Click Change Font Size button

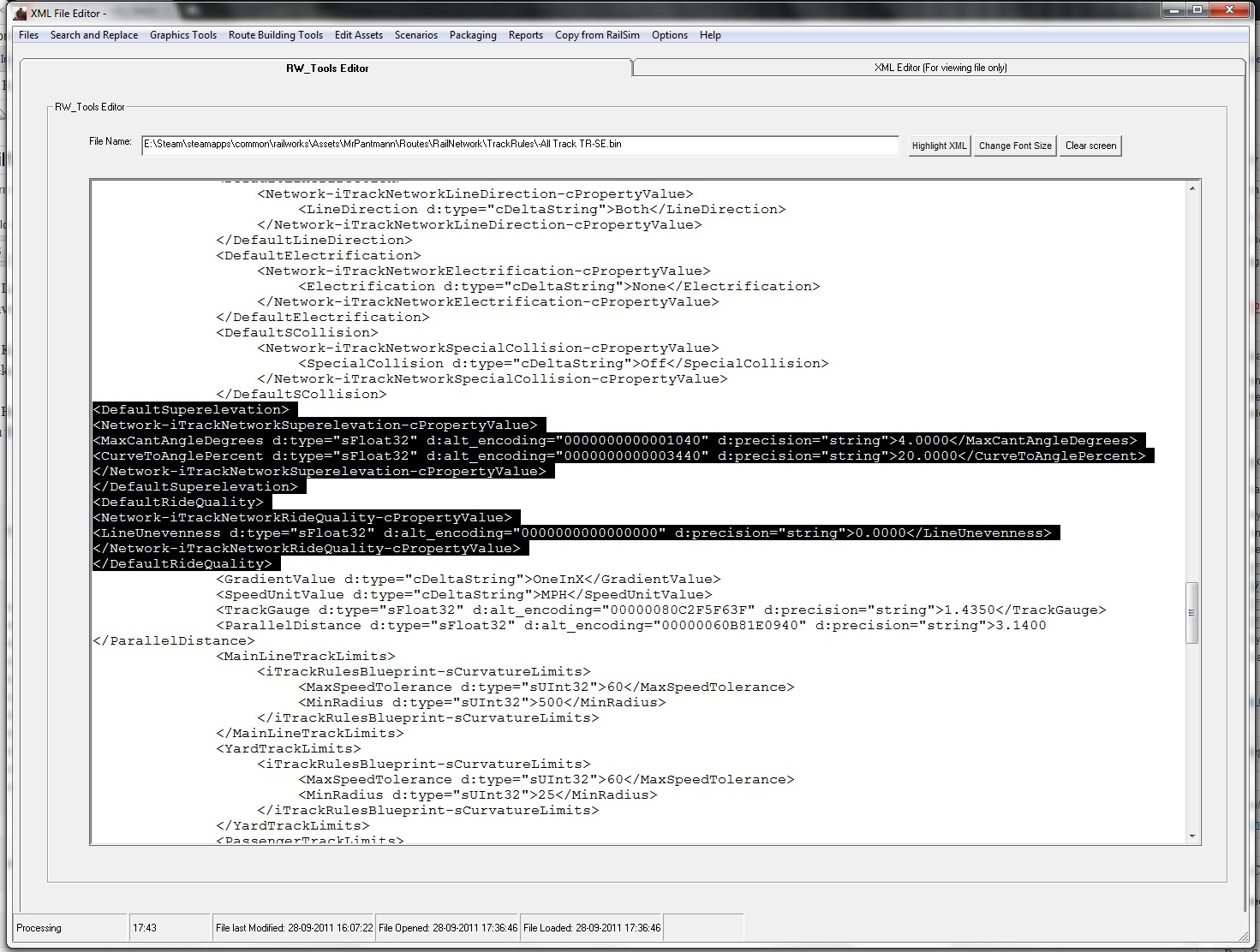point(1015,146)
